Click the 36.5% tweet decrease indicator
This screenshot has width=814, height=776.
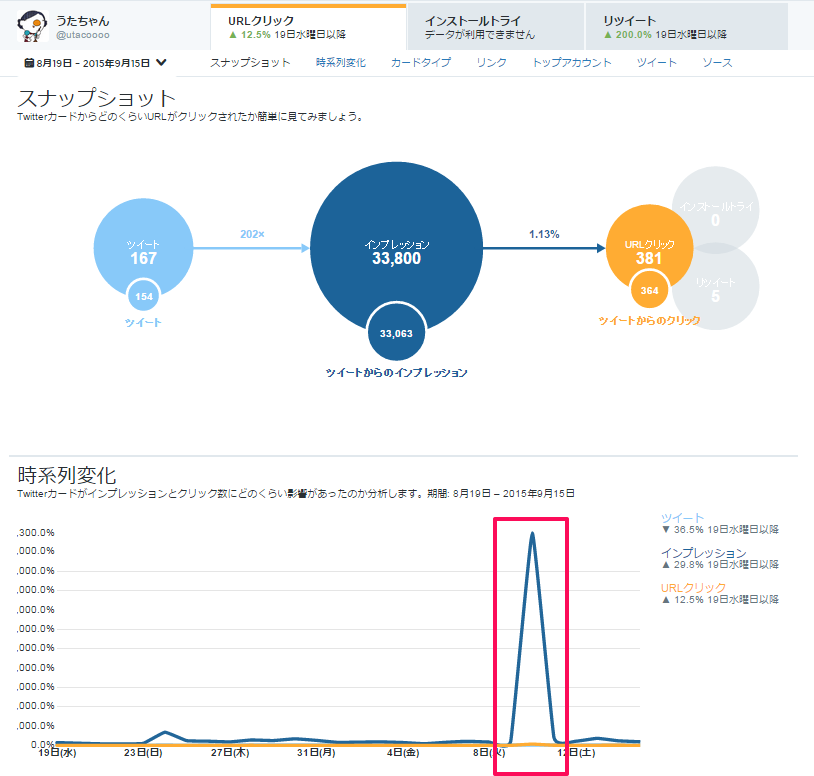tap(720, 530)
